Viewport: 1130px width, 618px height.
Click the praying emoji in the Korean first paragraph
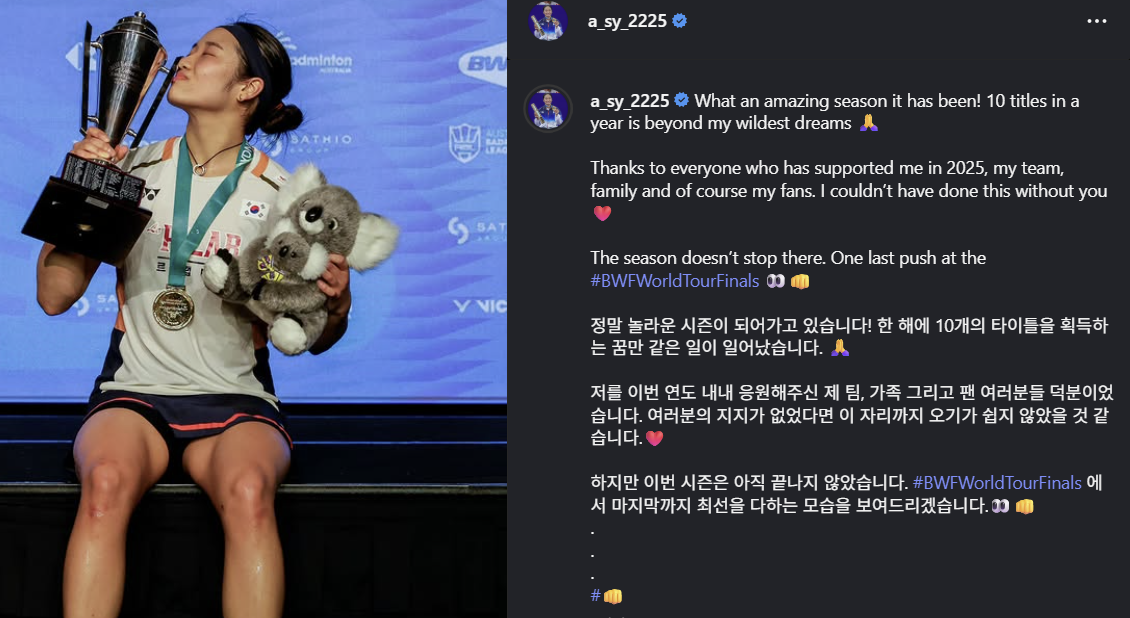(x=840, y=348)
